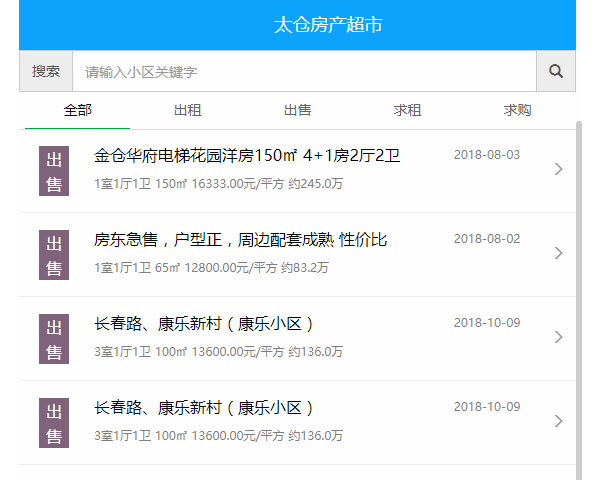600x480 pixels.
Task: Open the 金仓华府 listing via its arrow chevron
Action: click(x=558, y=169)
